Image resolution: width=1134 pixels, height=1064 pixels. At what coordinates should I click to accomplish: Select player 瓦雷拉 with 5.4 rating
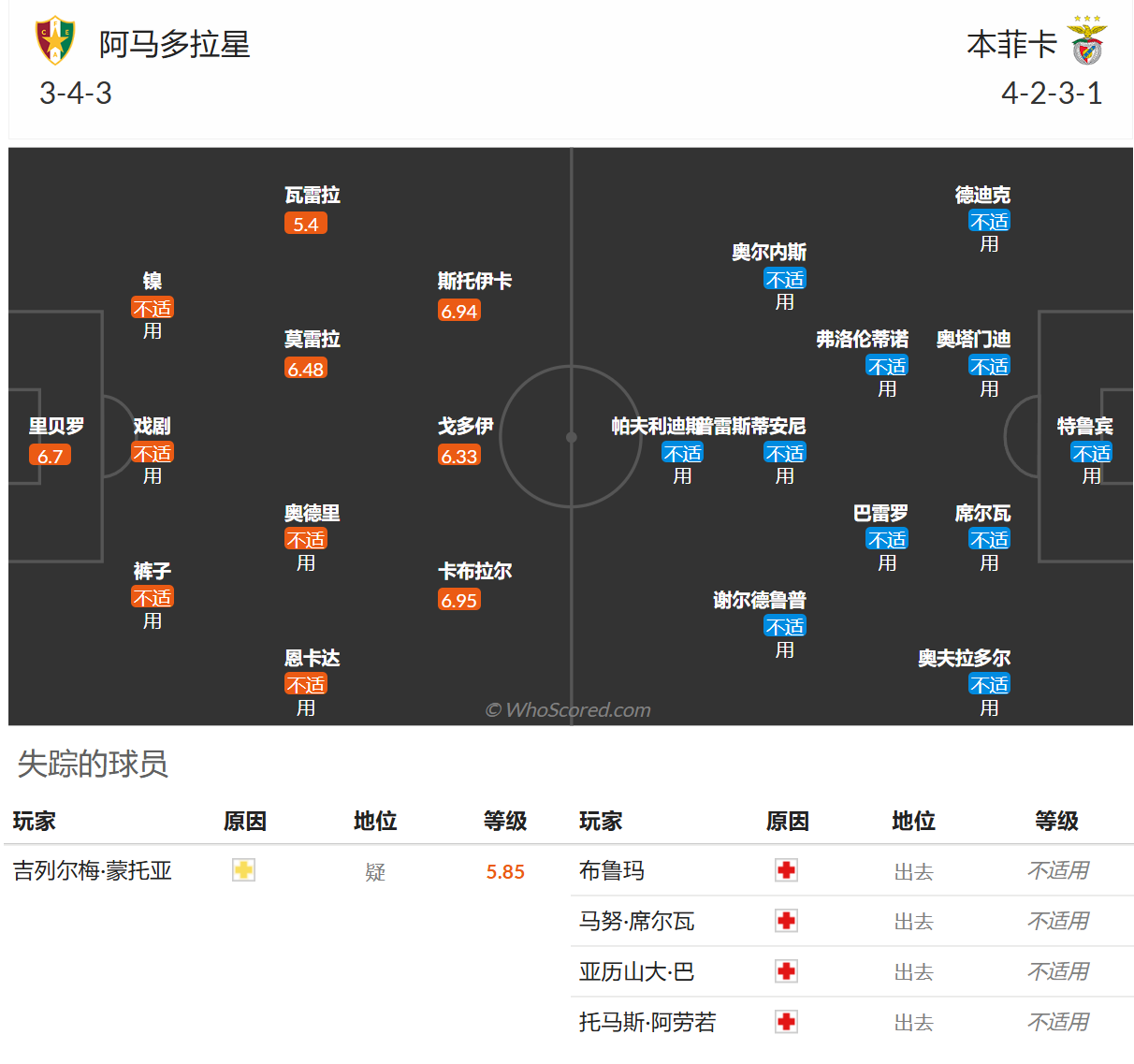(312, 196)
